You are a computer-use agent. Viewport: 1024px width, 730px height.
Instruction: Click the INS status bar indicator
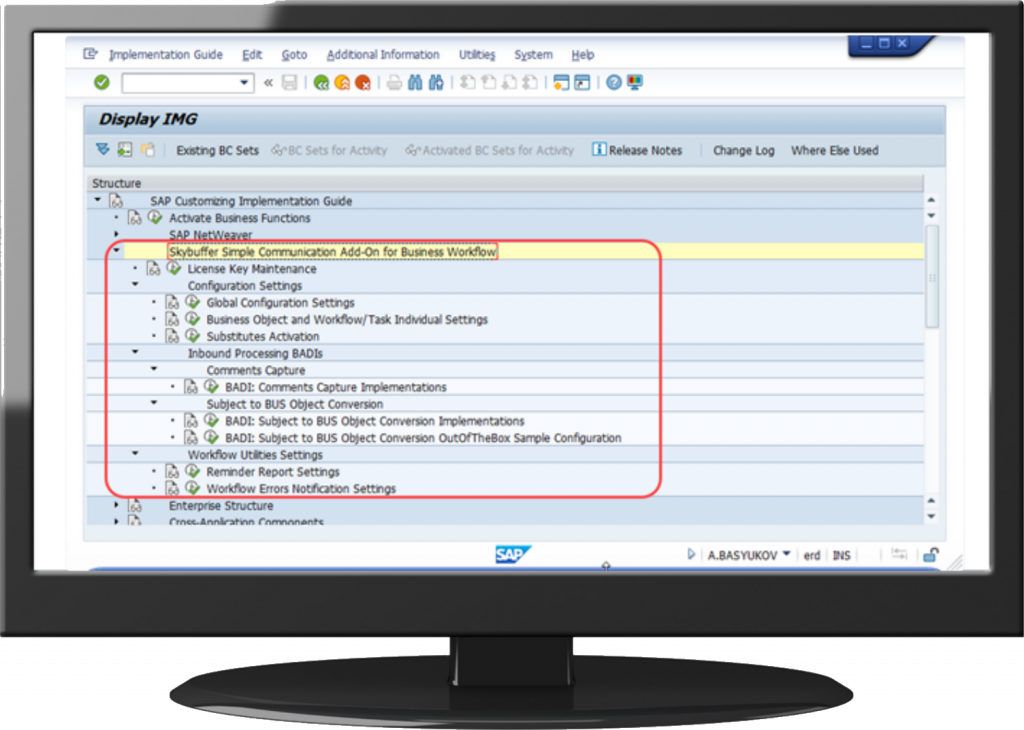pos(841,555)
